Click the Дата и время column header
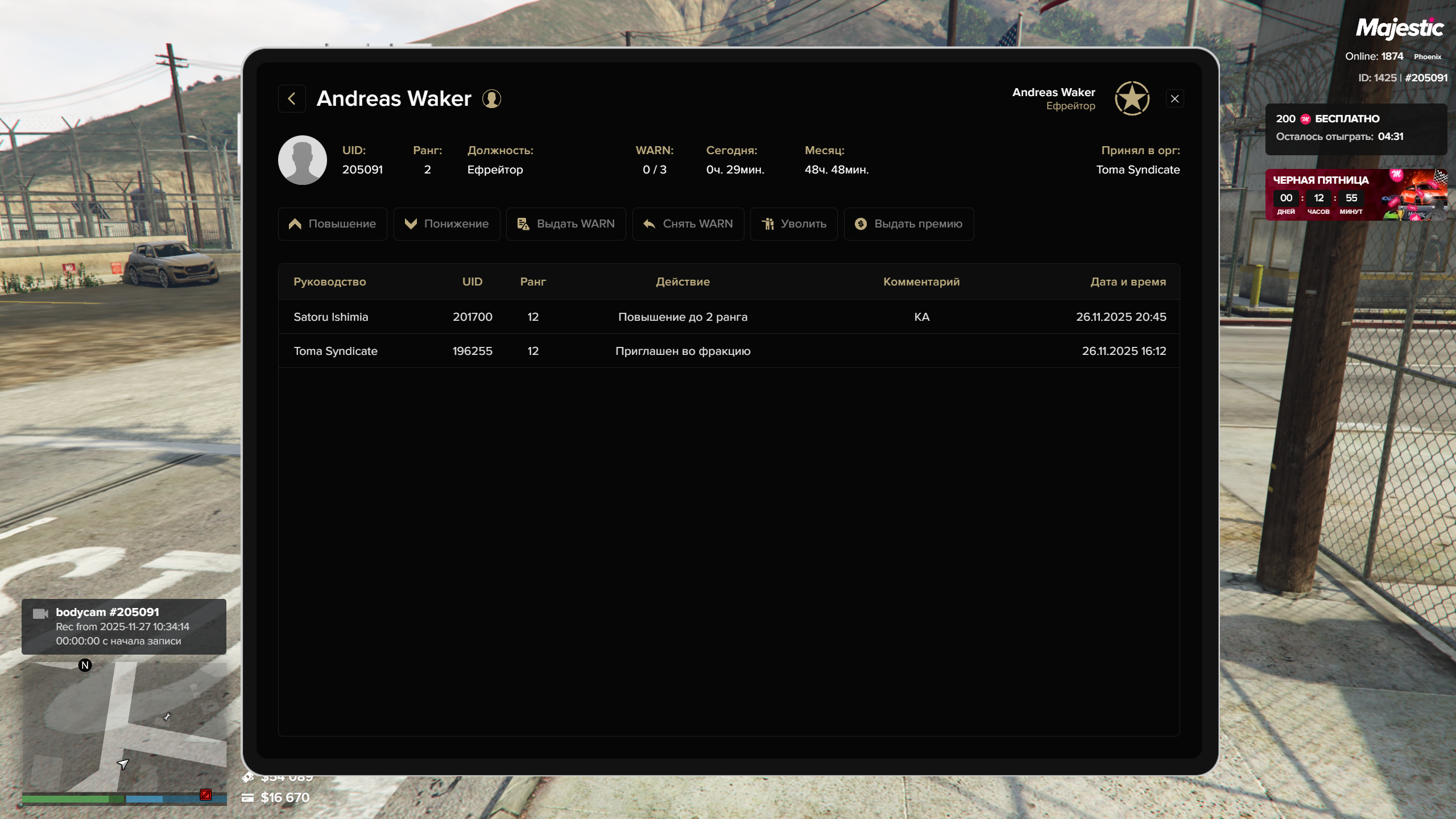 (x=1128, y=282)
